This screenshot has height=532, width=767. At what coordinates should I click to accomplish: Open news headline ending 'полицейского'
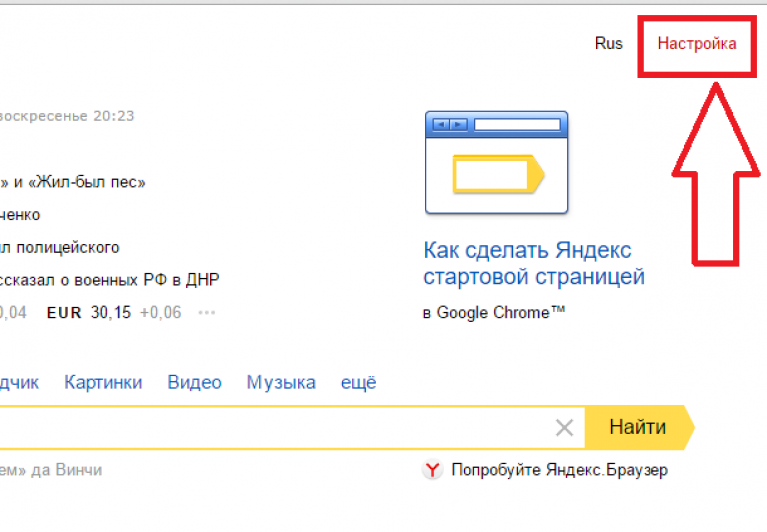tap(60, 247)
